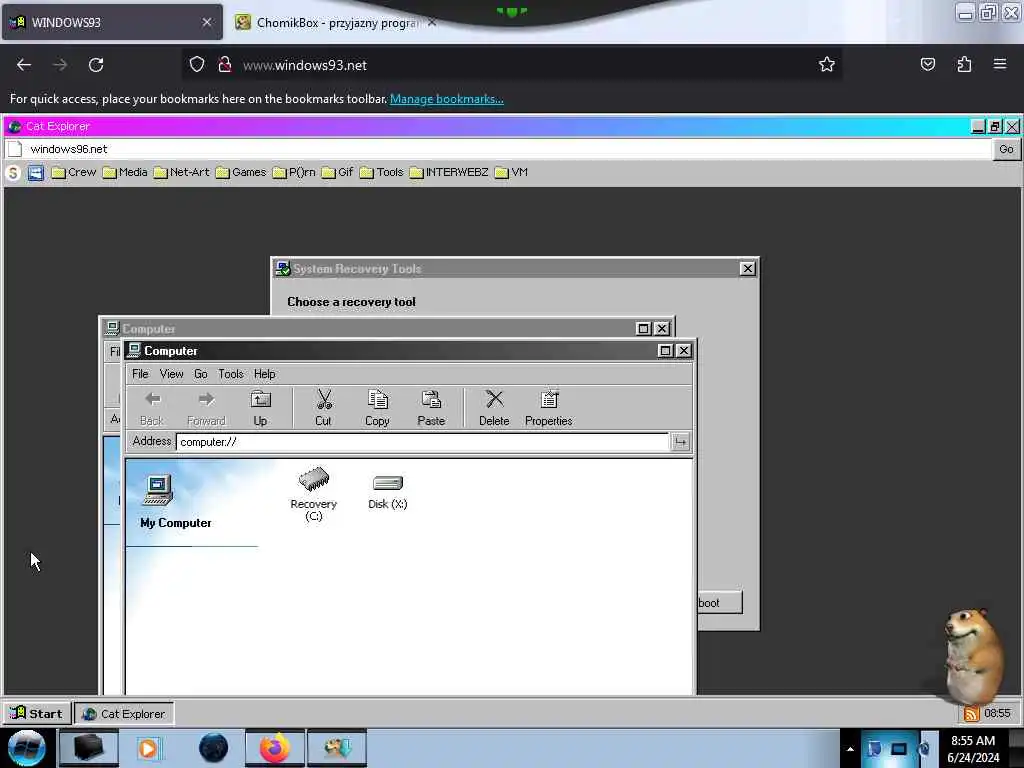1024x768 pixels.
Task: Maximize the front Computer window
Action: 665,351
